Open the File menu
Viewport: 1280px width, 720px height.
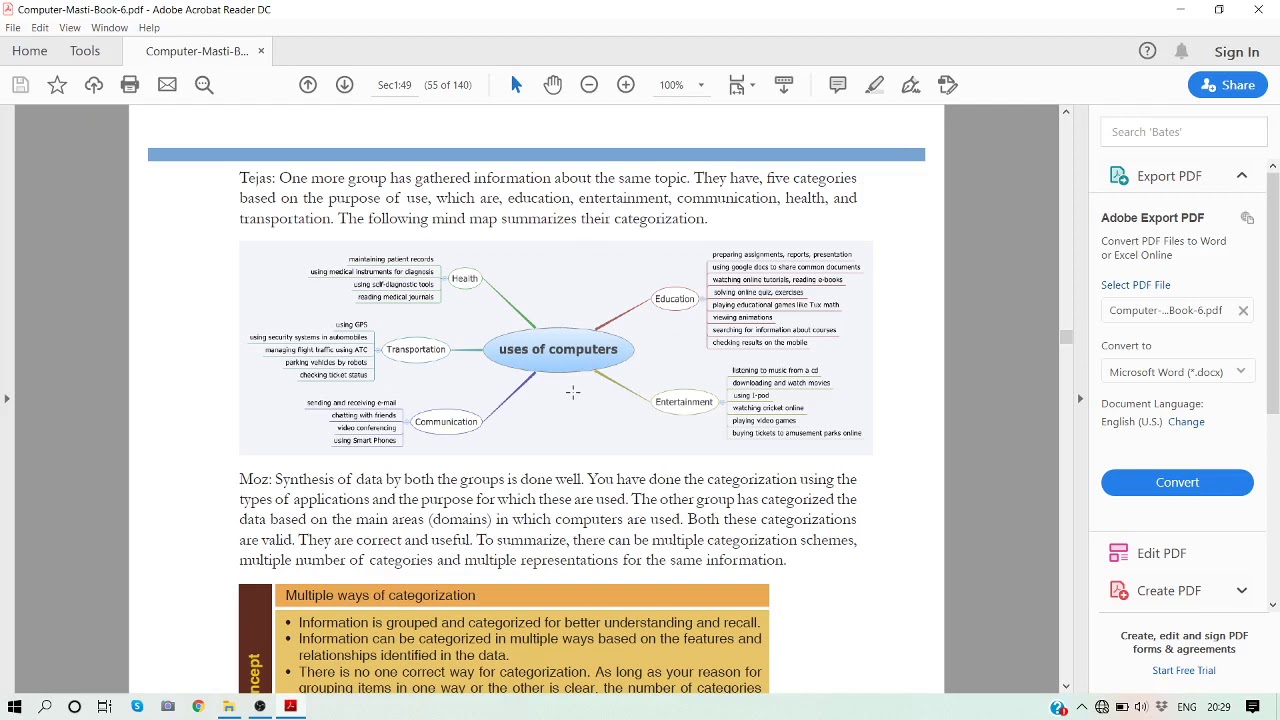point(13,28)
